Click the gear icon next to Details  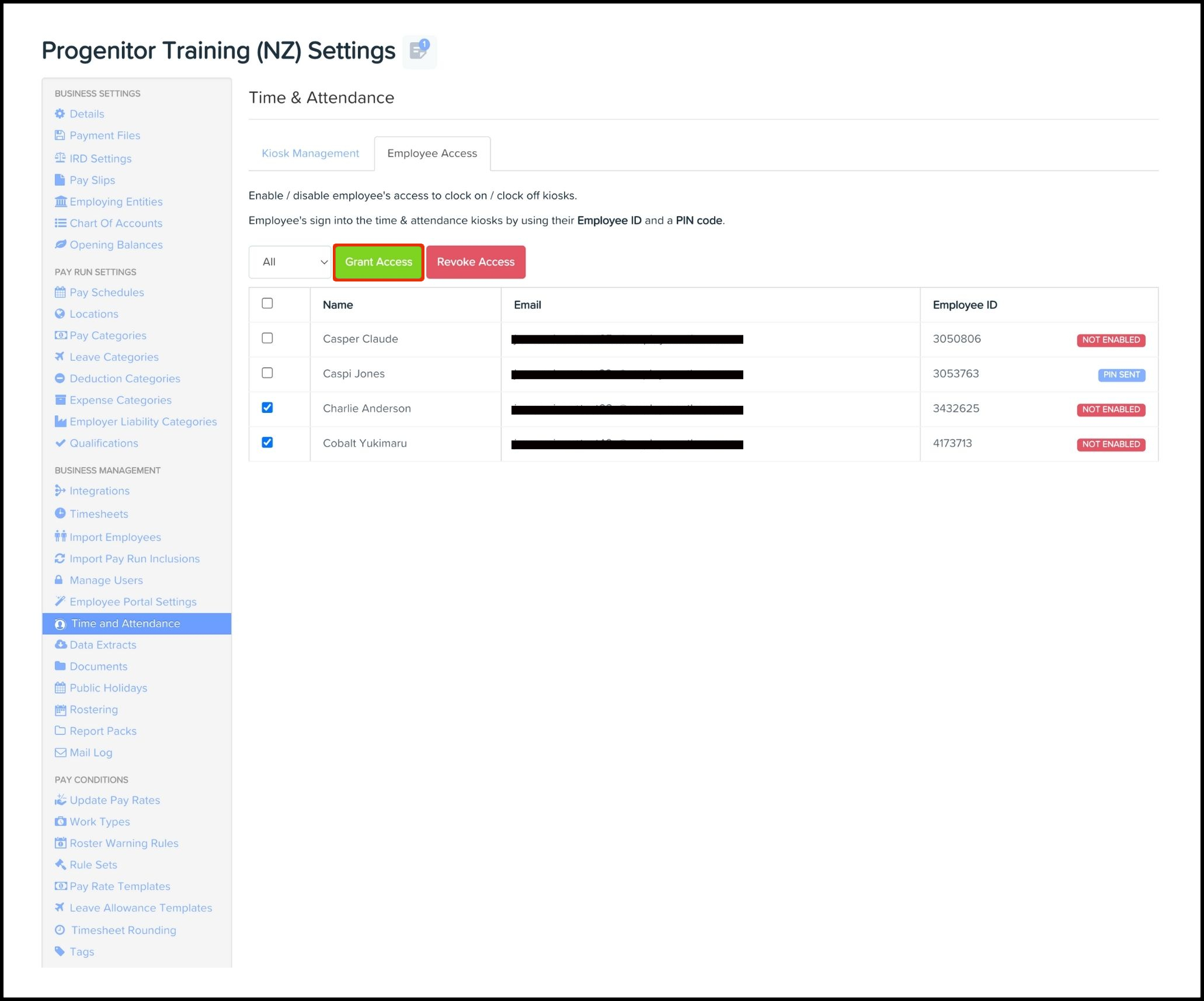[60, 114]
